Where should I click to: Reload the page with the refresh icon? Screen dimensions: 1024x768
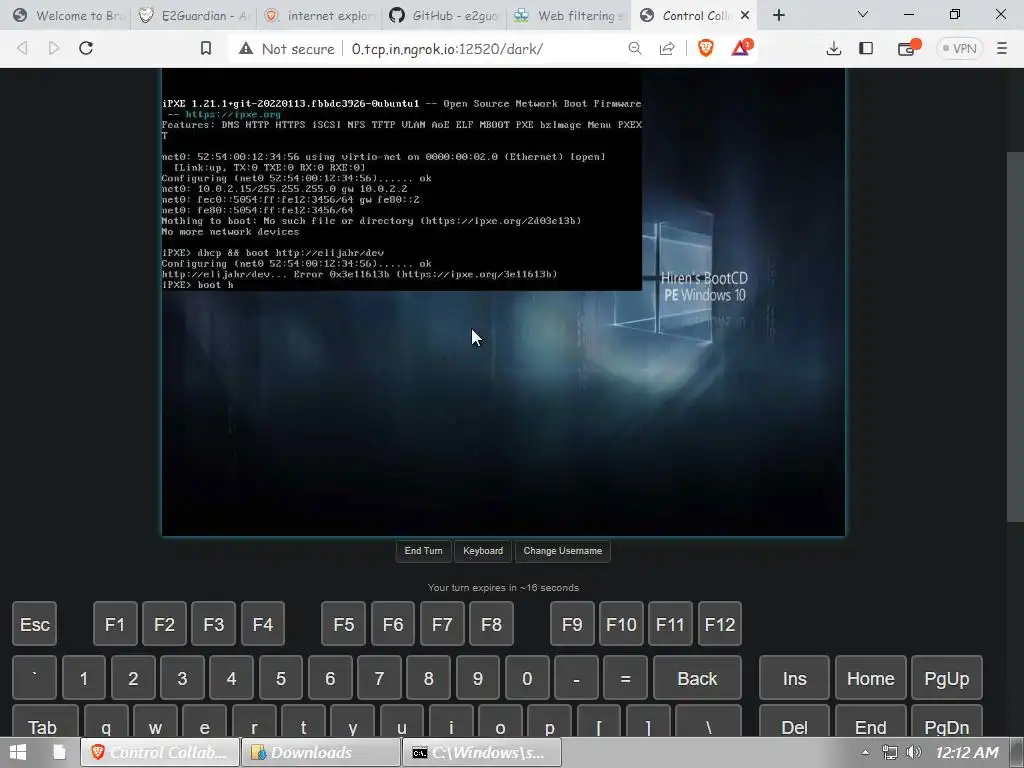point(86,48)
